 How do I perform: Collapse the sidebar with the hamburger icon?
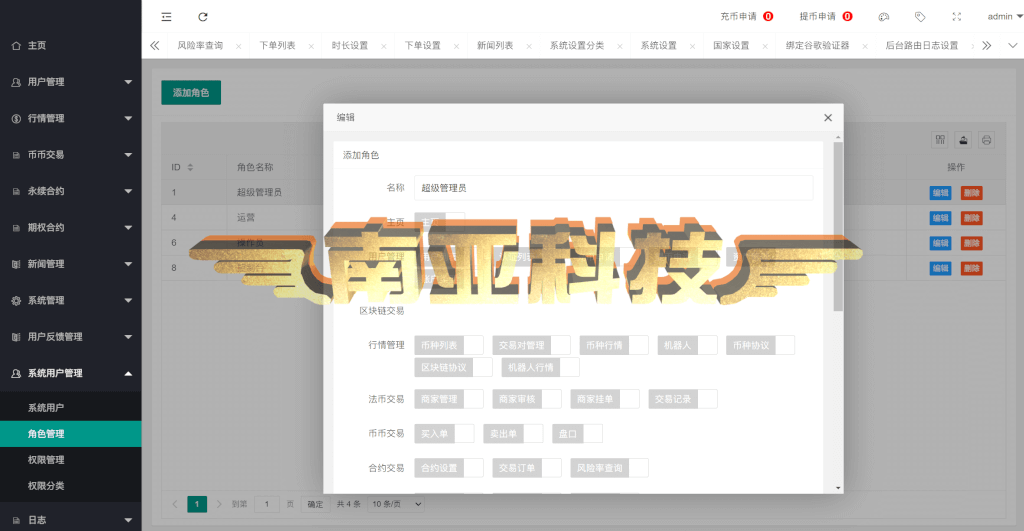167,17
